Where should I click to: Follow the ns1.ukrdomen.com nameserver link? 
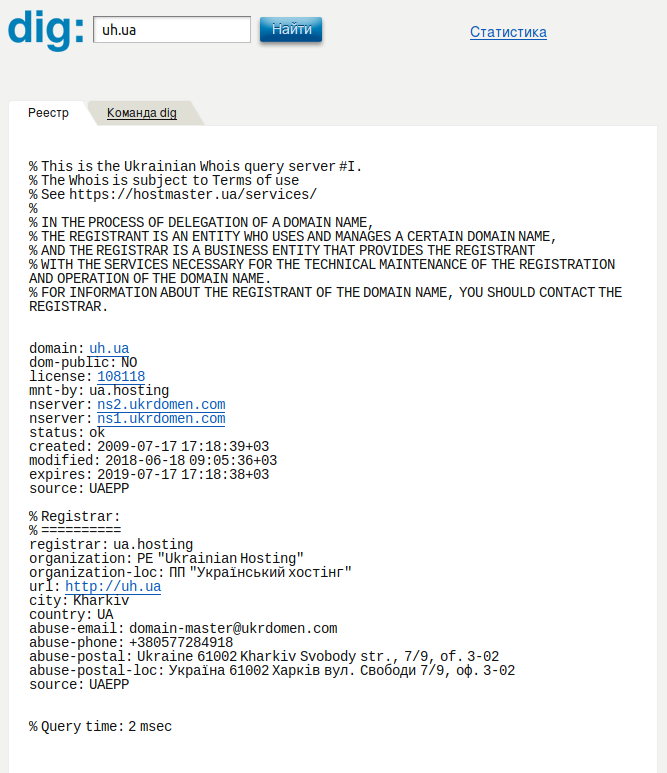[x=161, y=419]
